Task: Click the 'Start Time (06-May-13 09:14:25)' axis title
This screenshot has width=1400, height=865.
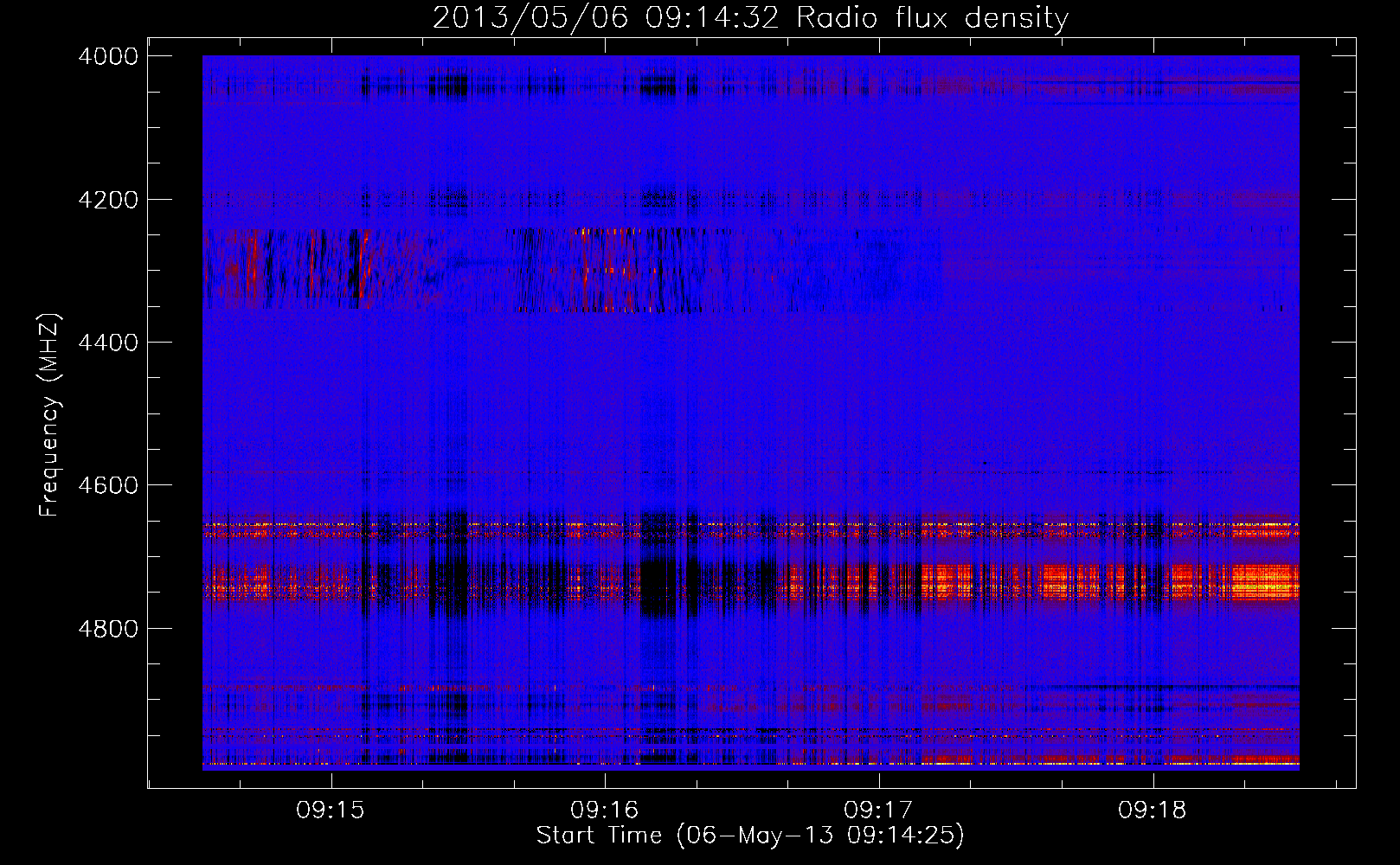Action: (x=750, y=836)
